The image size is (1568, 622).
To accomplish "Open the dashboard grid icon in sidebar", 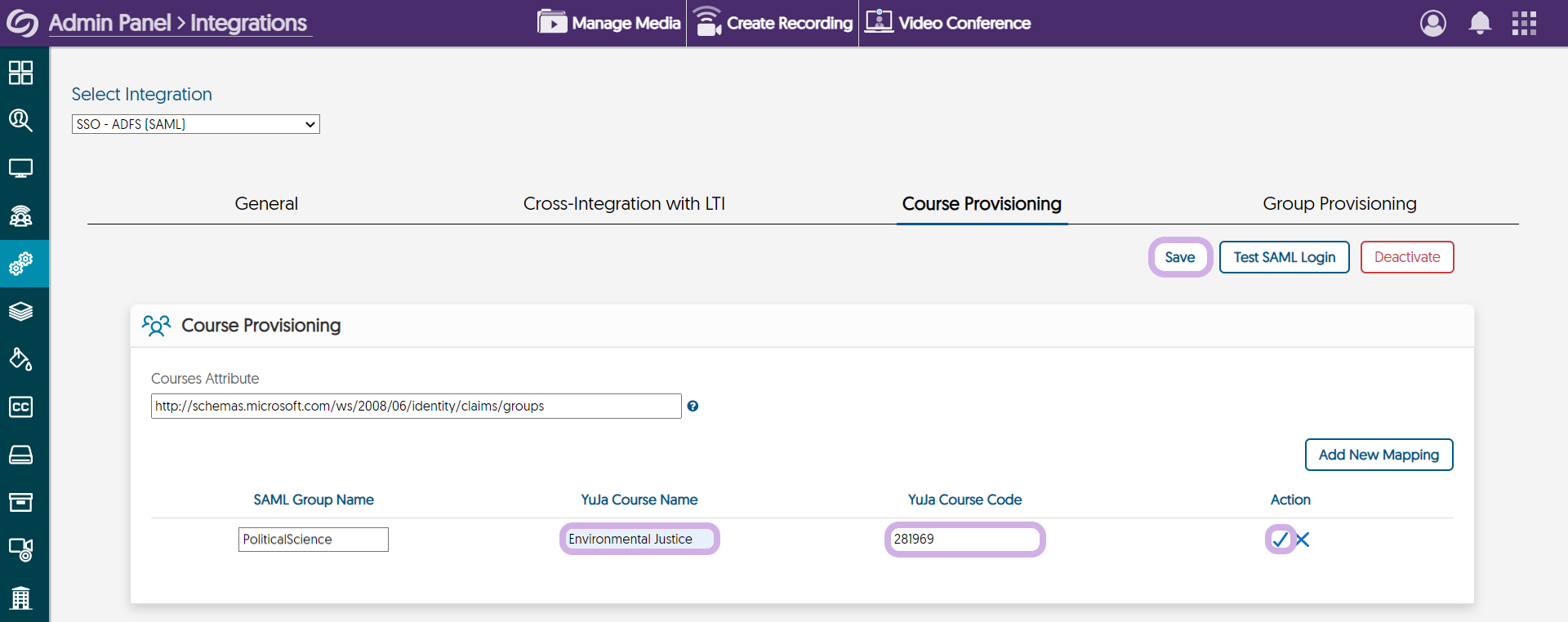I will [x=20, y=73].
